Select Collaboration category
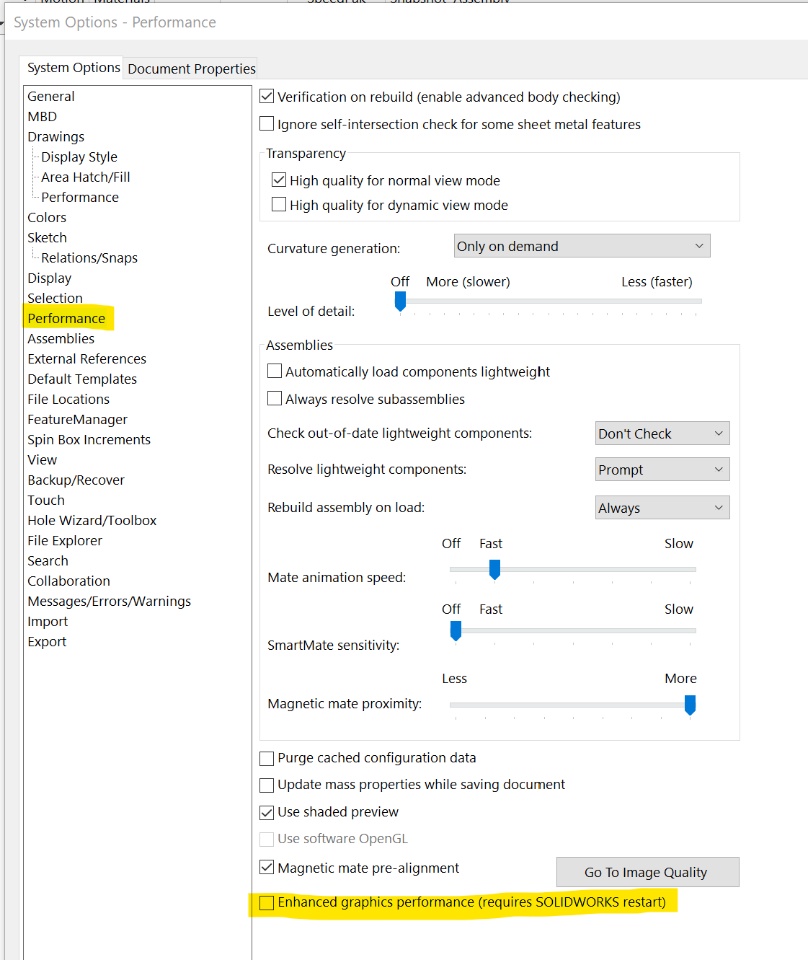The width and height of the screenshot is (808, 960). tap(69, 581)
